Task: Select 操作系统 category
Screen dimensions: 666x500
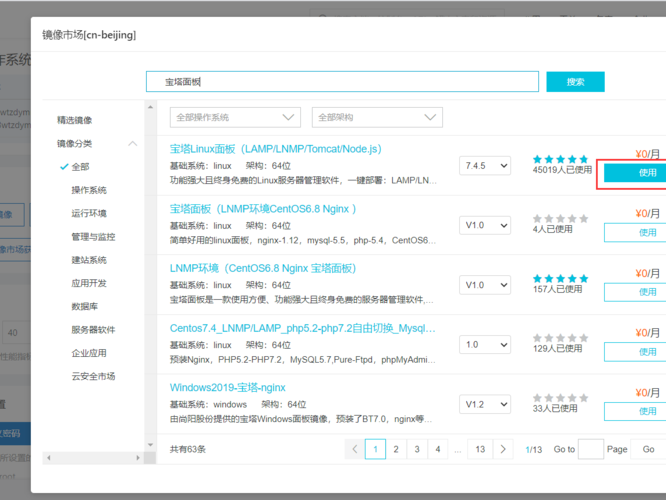Action: coord(89,190)
